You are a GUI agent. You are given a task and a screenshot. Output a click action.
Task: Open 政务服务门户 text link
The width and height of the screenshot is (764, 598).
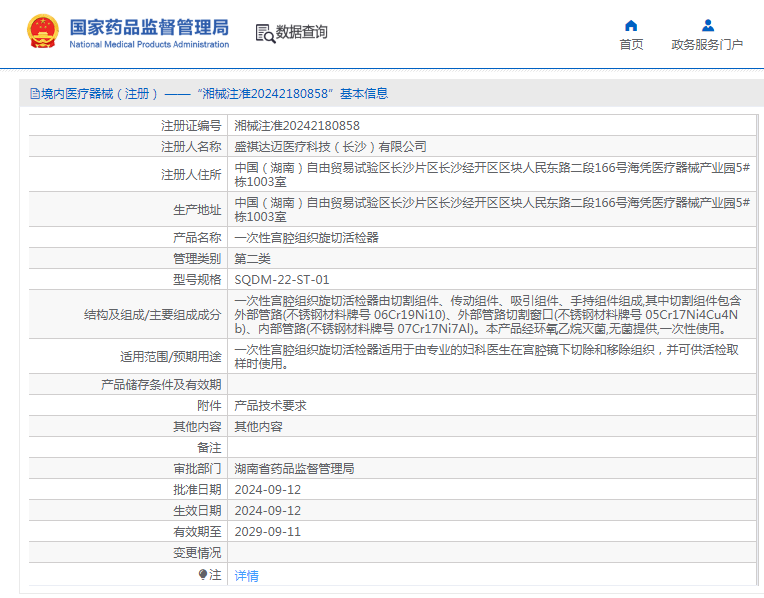coord(707,45)
